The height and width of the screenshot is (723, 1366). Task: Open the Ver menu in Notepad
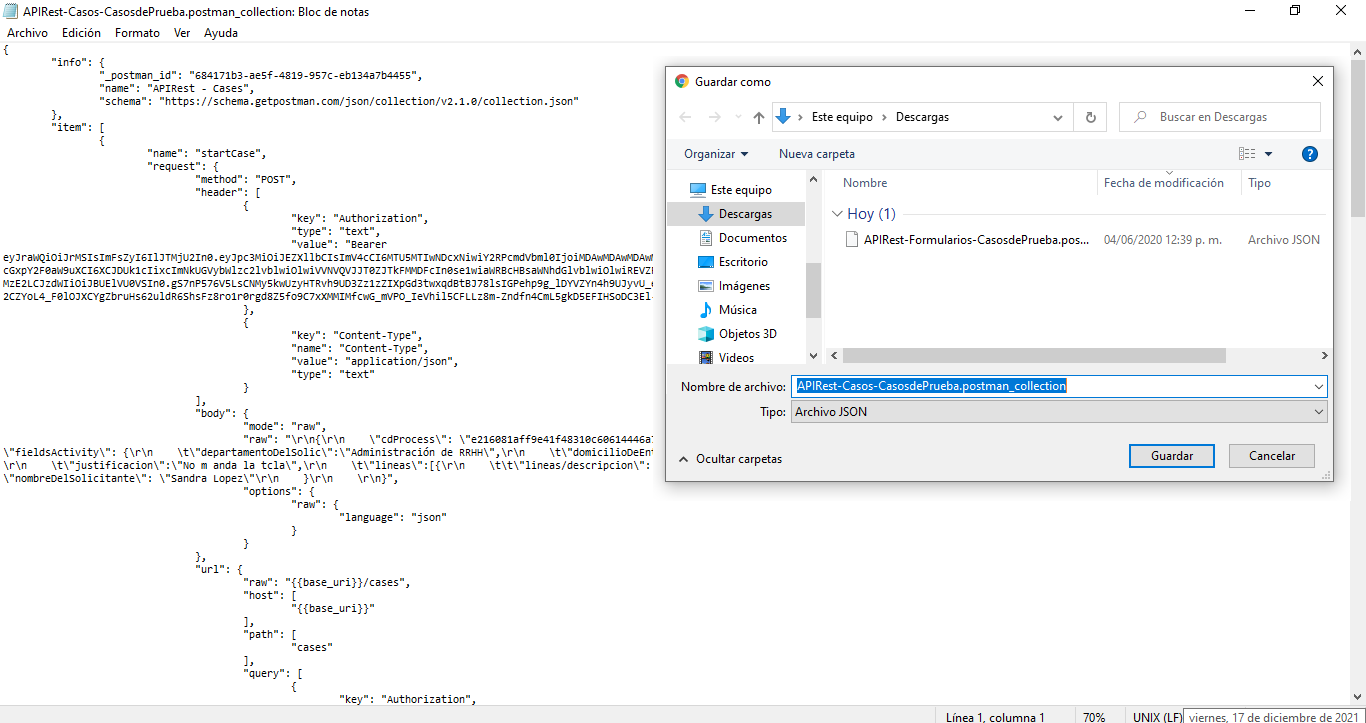coord(182,33)
